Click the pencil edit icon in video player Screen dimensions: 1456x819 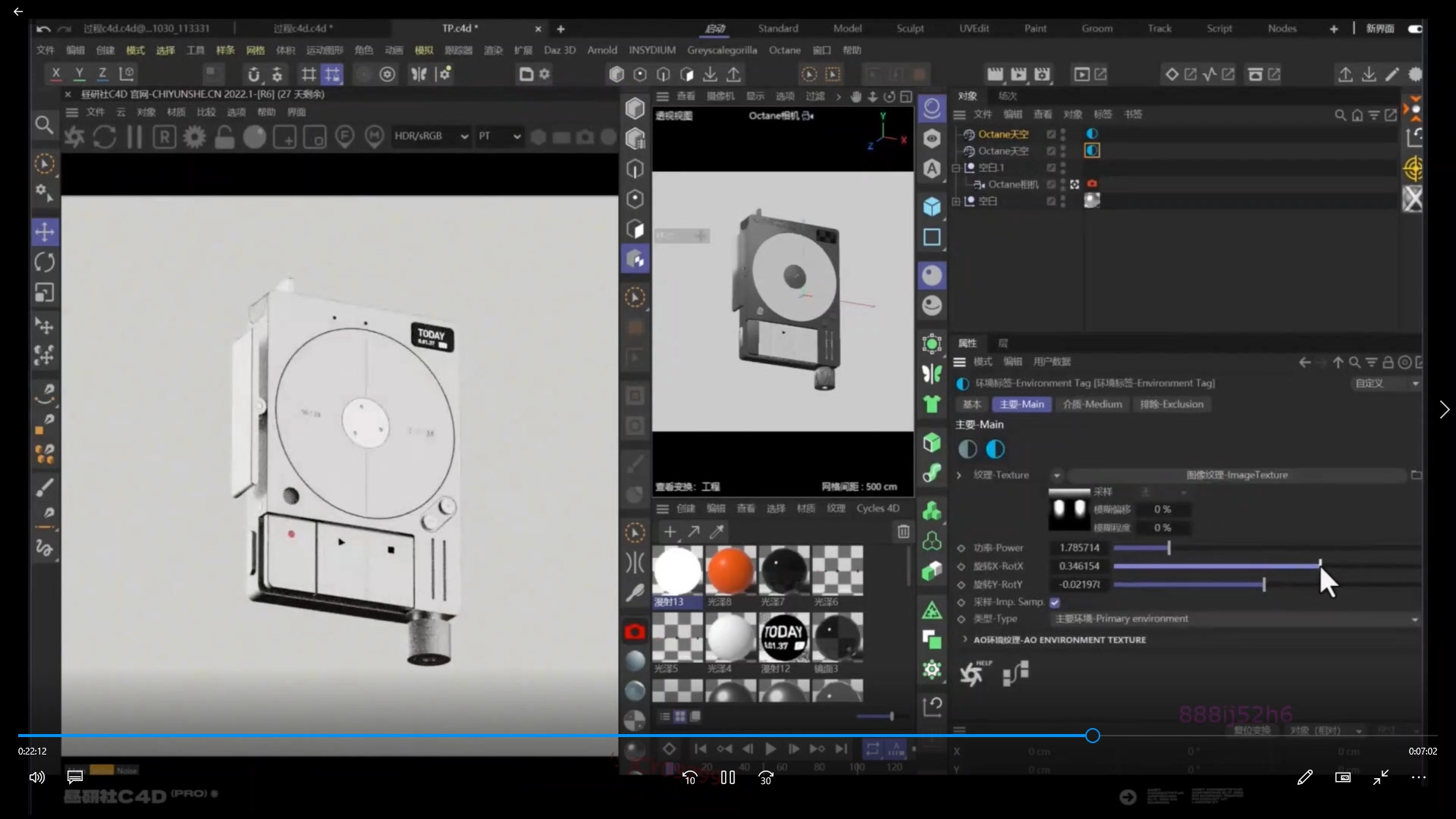(1304, 777)
